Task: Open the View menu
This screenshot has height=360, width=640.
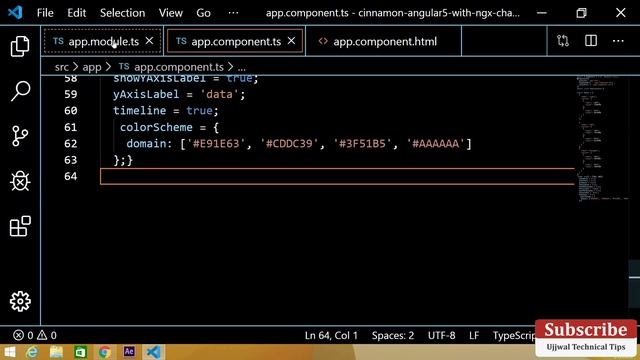Action: pyautogui.click(x=171, y=13)
